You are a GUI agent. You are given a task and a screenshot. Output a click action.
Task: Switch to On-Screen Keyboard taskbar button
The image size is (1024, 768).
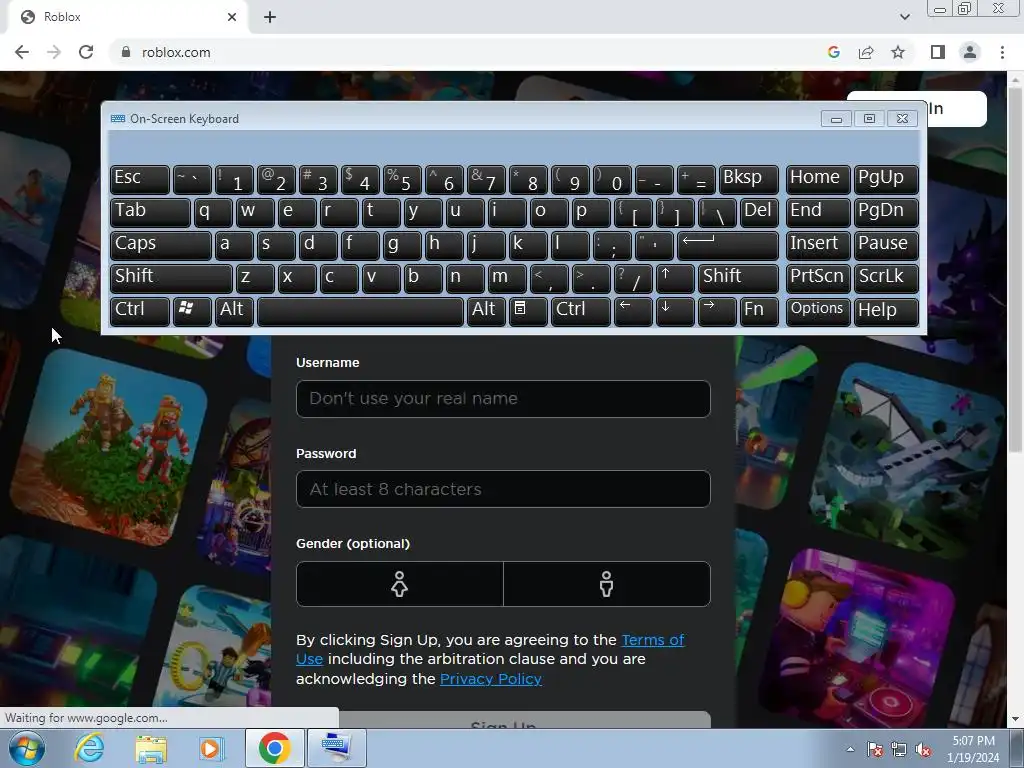tap(337, 748)
